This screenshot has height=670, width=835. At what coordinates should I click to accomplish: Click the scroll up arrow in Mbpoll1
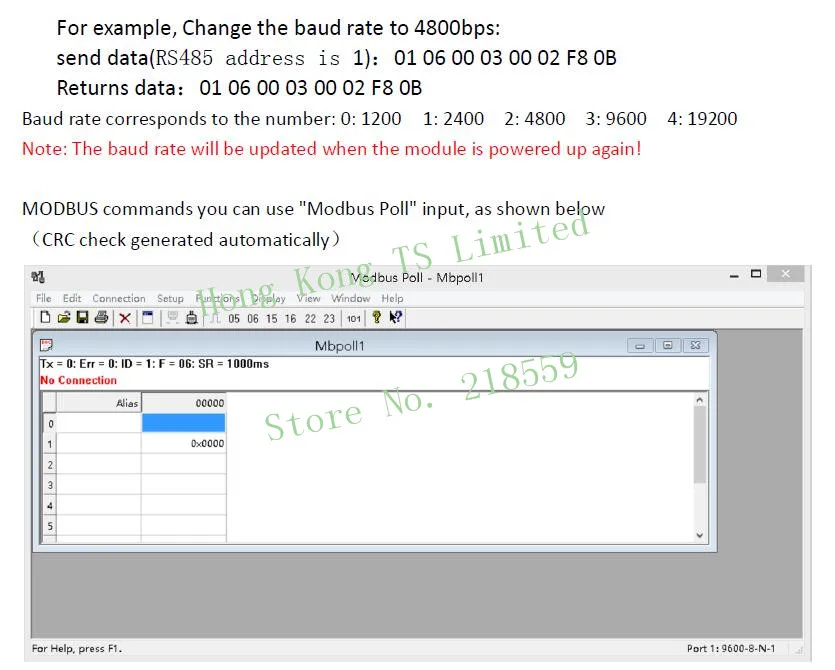700,399
